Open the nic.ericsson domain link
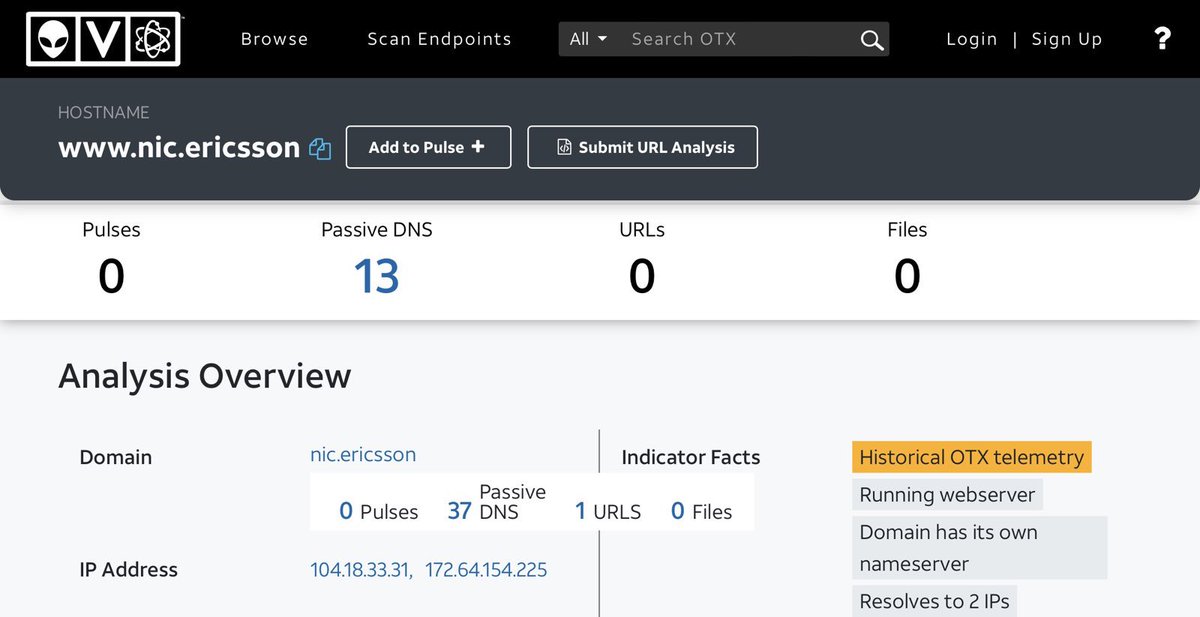 point(363,454)
